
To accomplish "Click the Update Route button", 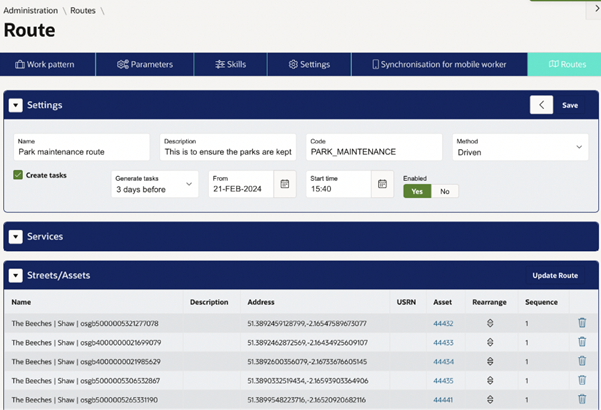I will pos(555,275).
